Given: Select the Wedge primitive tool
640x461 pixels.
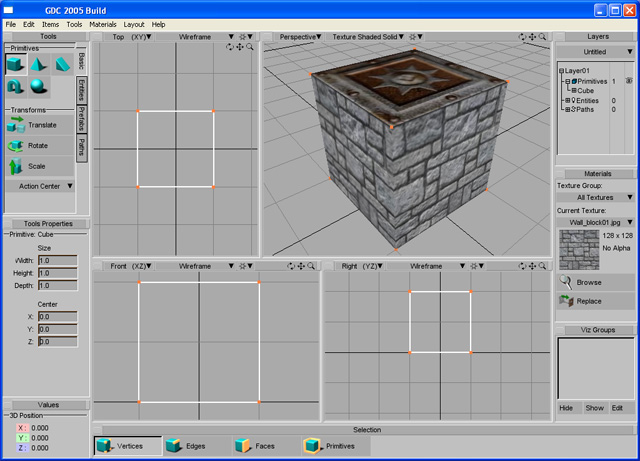Looking at the screenshot, I should (x=62, y=65).
